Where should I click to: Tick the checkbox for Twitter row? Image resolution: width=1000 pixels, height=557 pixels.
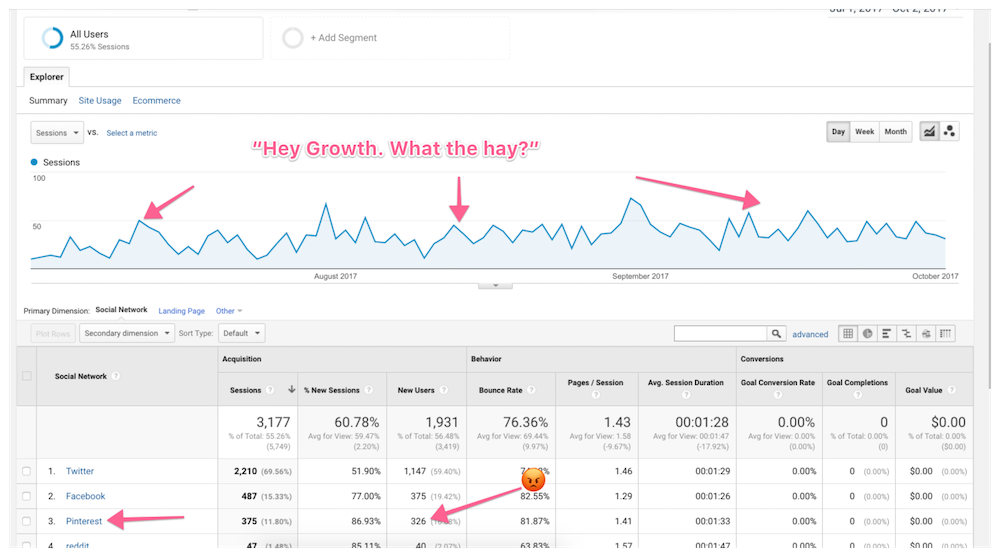click(x=27, y=471)
